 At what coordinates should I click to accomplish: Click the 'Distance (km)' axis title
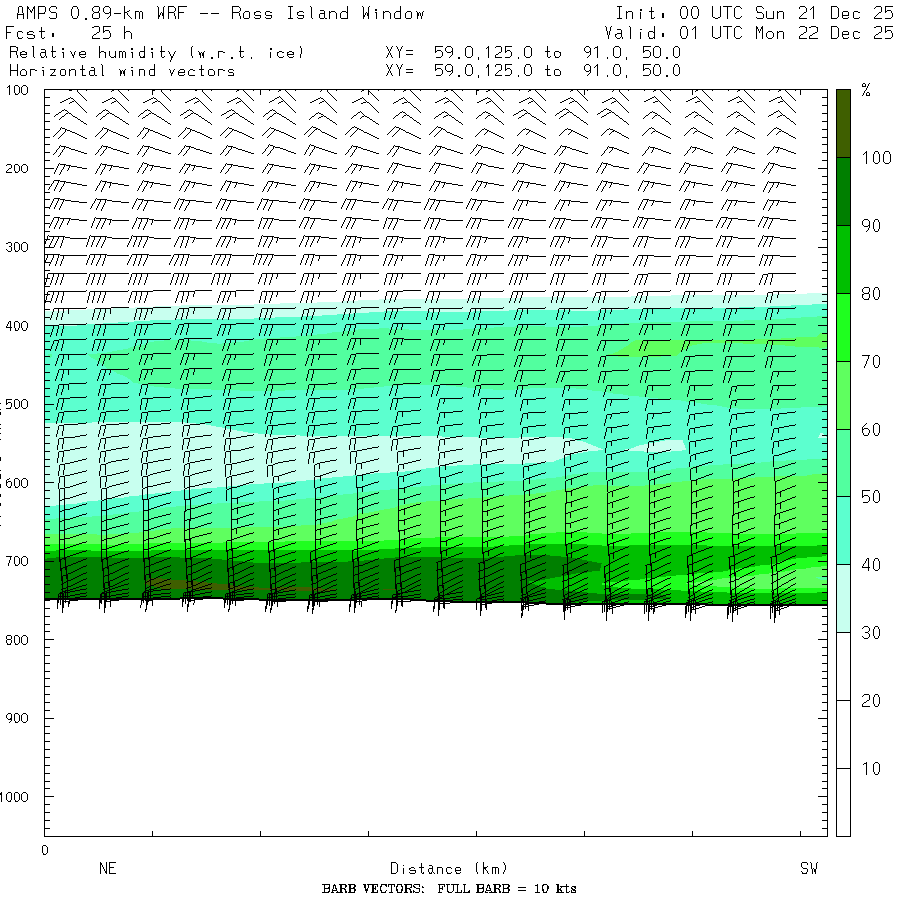point(449,868)
